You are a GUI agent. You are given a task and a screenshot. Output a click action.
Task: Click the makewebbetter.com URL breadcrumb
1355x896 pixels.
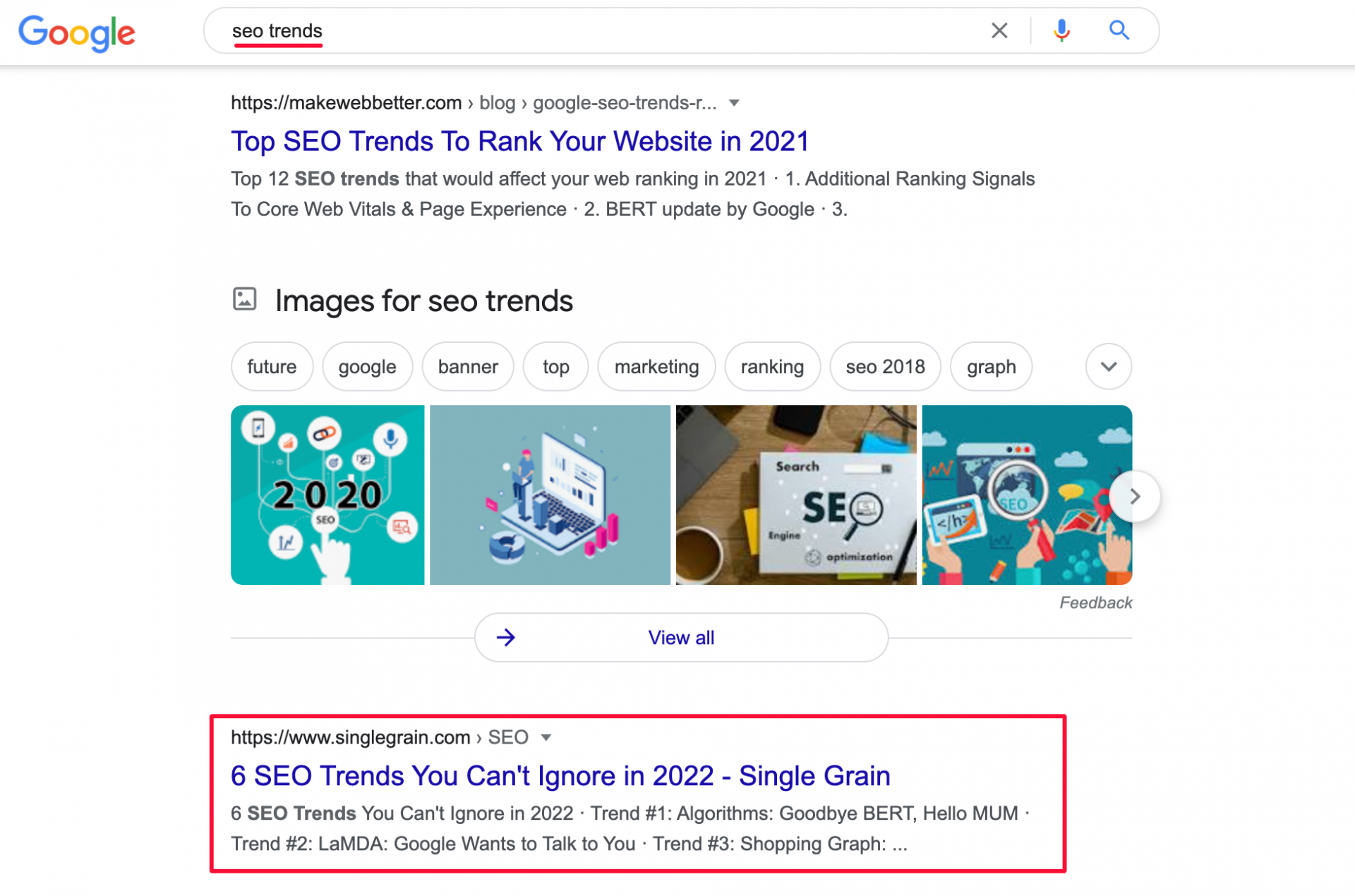click(x=473, y=103)
